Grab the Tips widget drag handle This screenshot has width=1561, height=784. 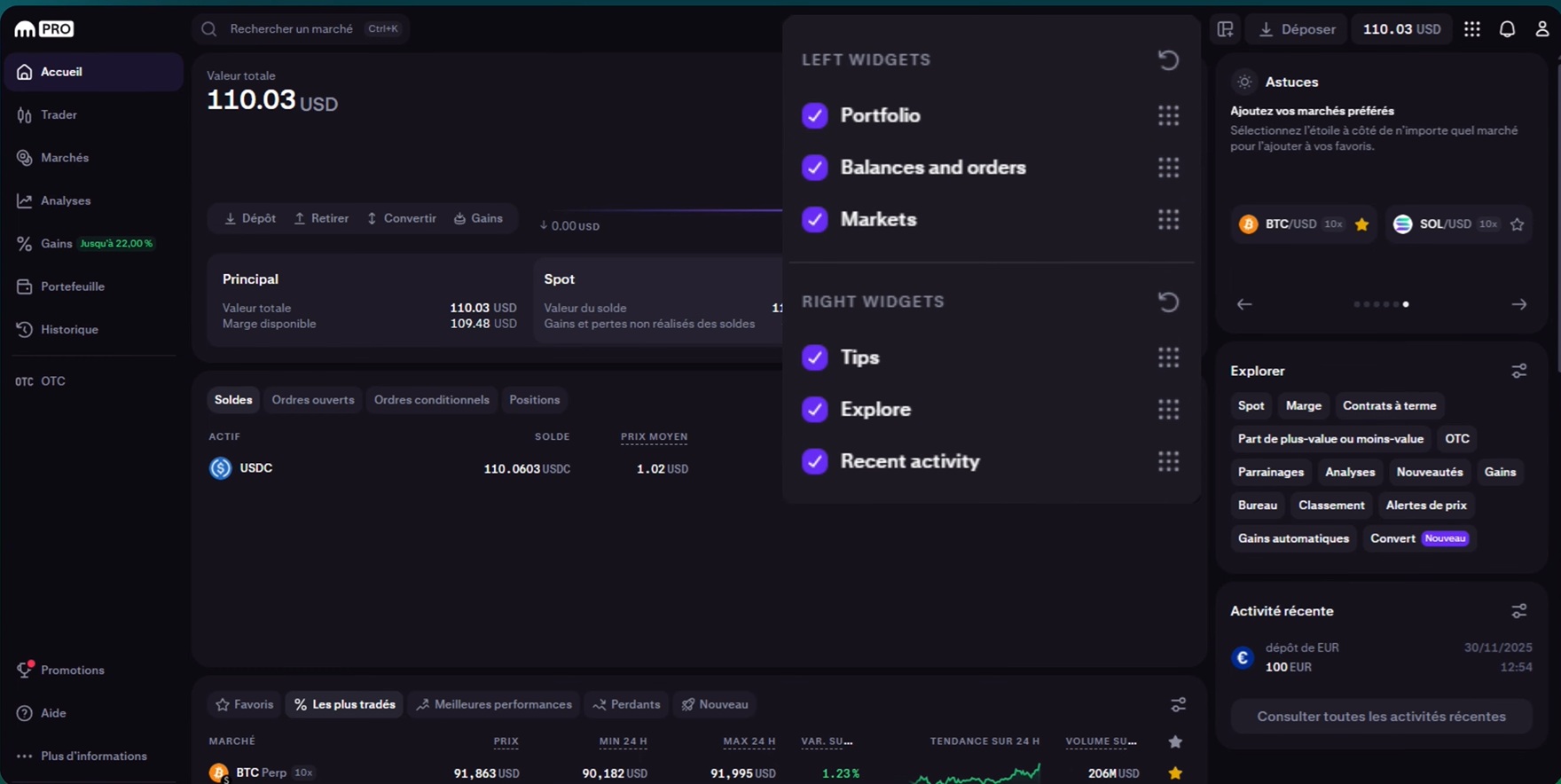click(x=1168, y=357)
